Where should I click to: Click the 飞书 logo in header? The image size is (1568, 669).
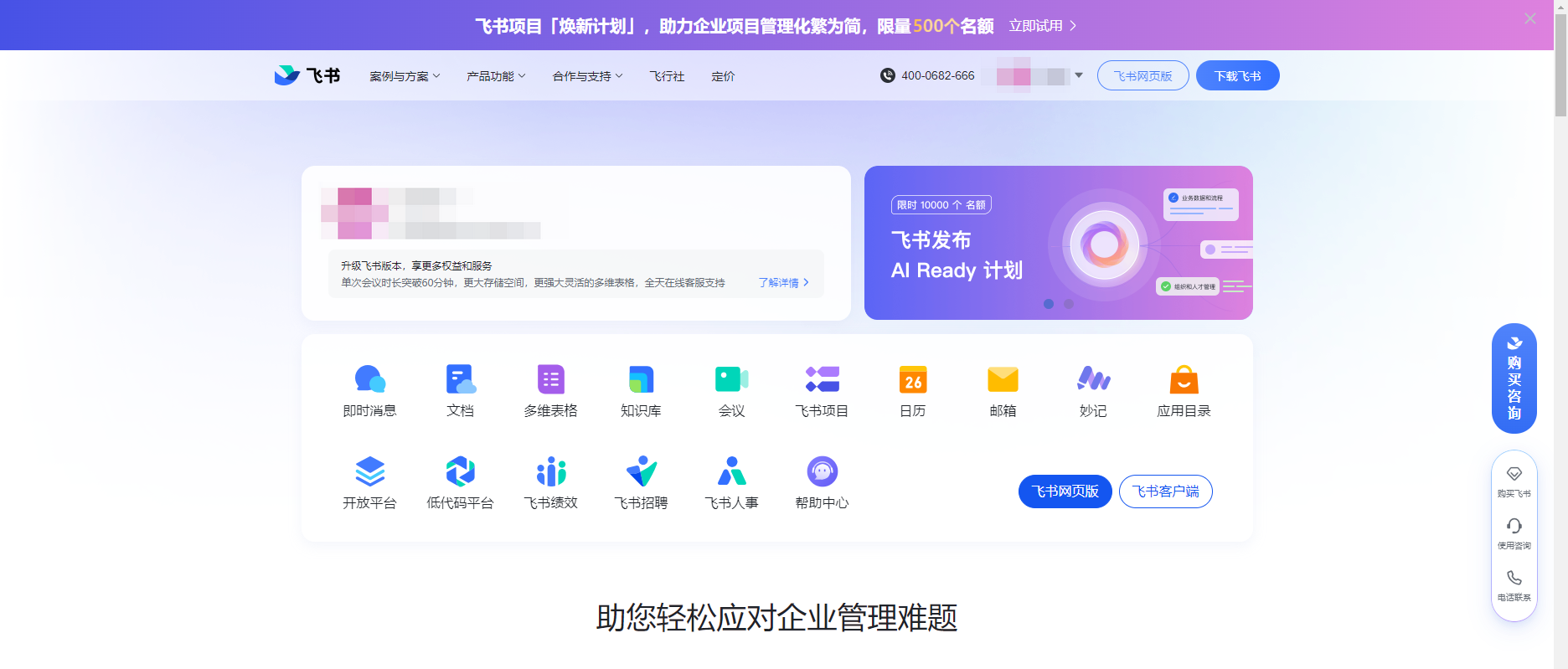307,75
